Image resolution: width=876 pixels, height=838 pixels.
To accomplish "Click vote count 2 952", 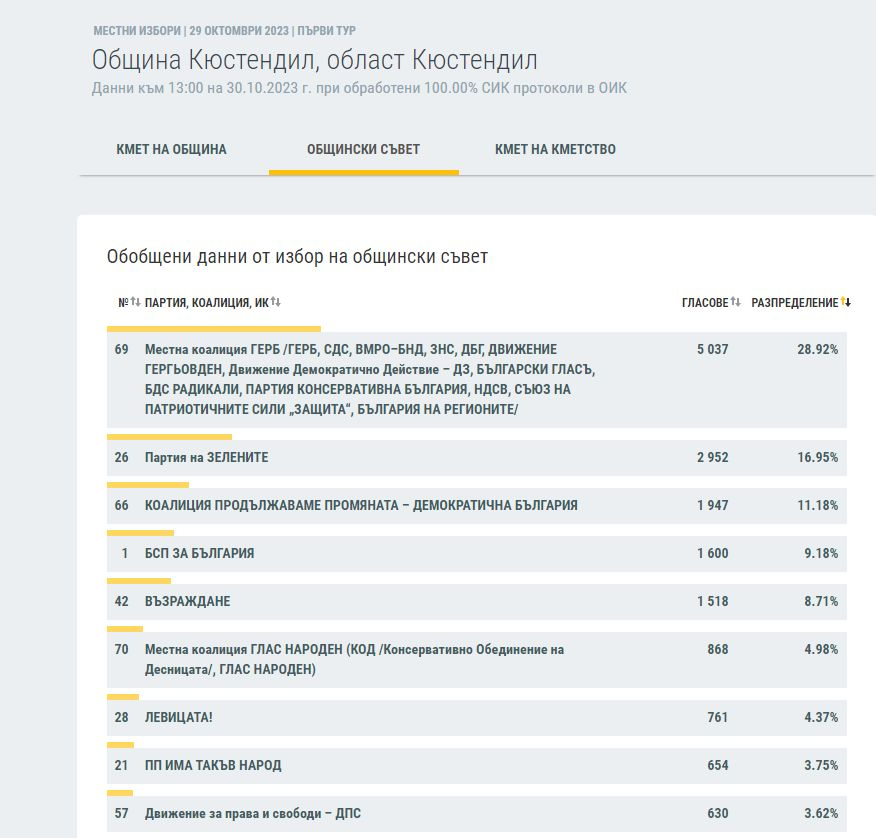I will click(712, 458).
